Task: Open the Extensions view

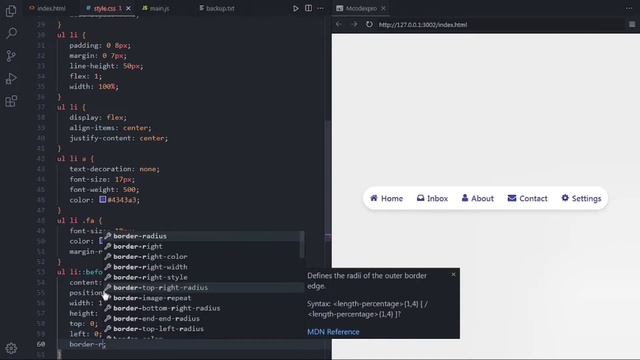Action: point(11,101)
